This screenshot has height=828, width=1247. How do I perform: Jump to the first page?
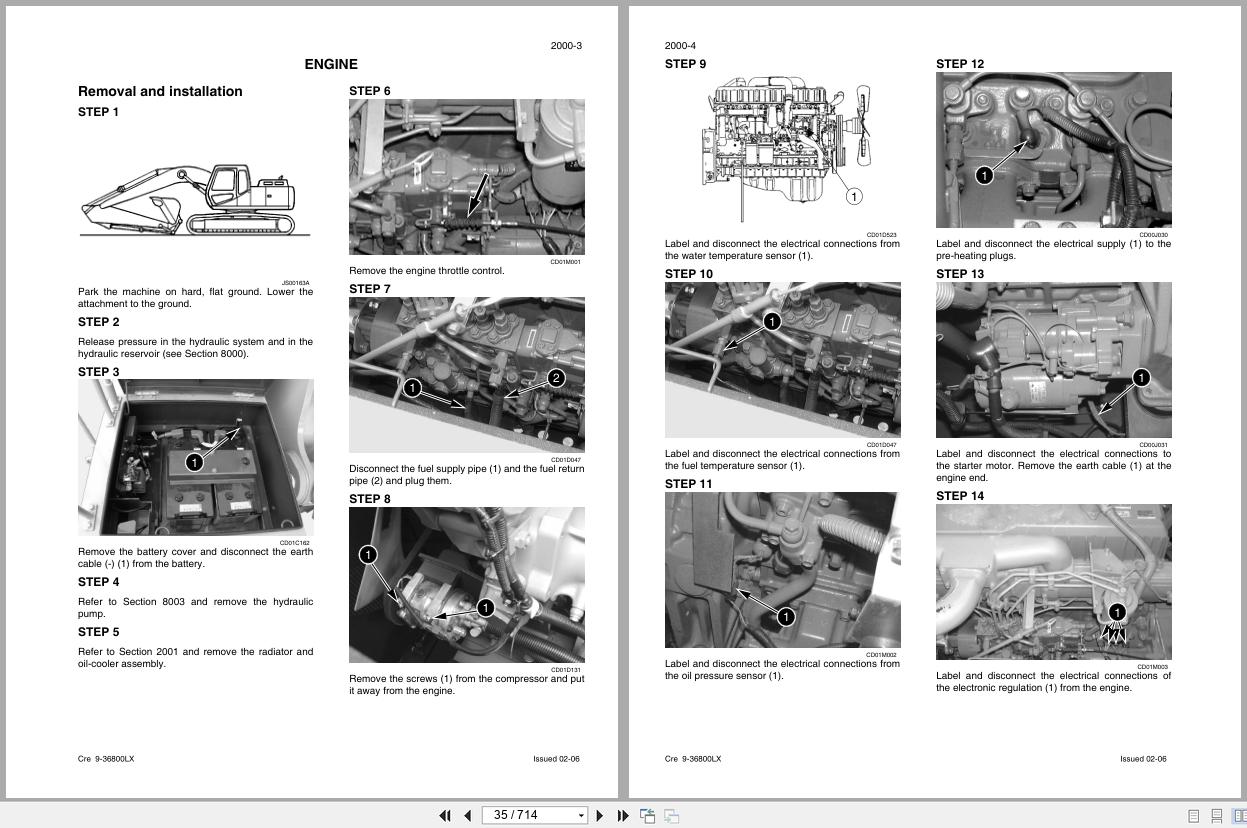point(444,815)
